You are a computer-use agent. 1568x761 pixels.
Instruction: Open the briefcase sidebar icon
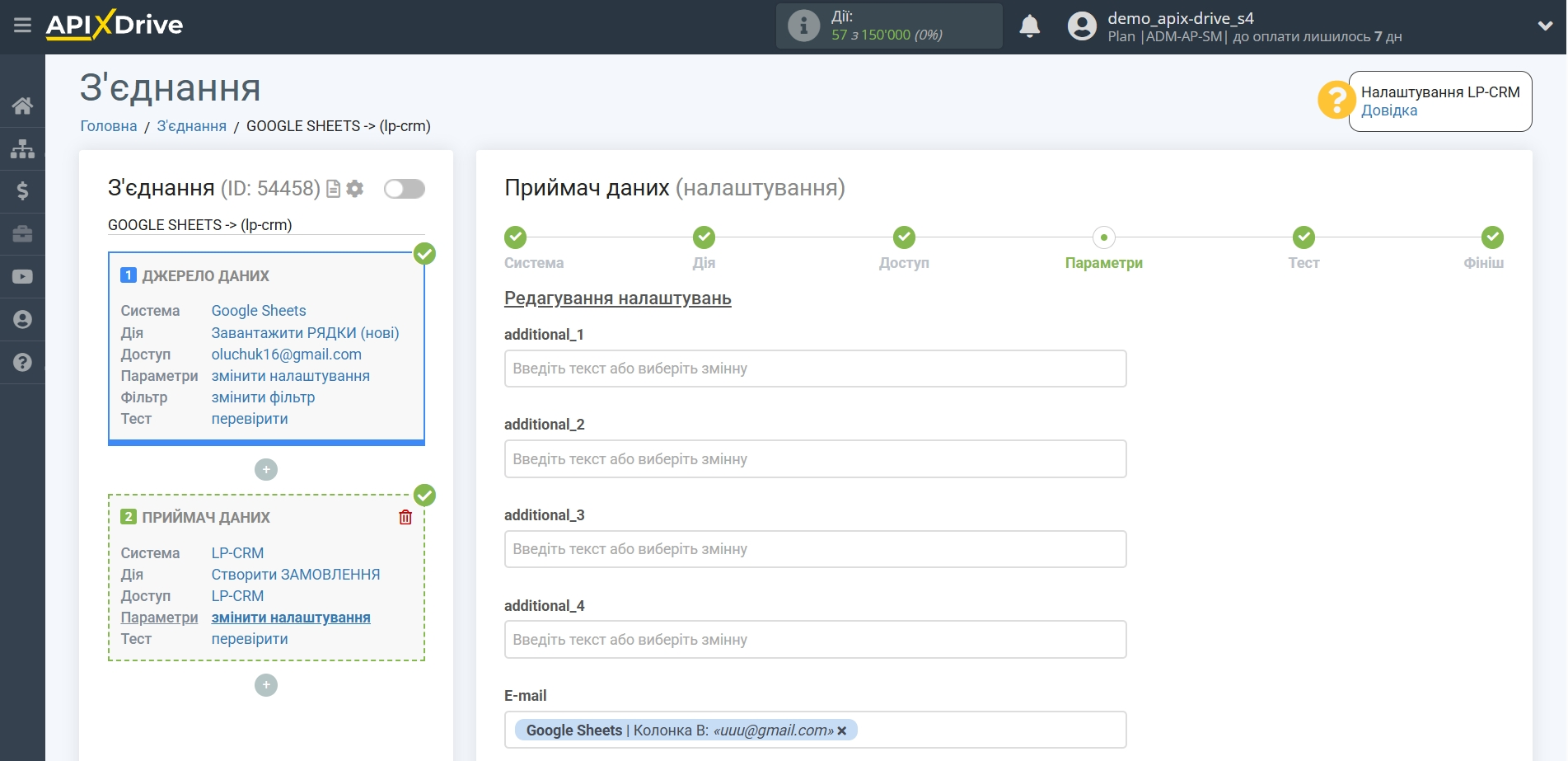click(x=22, y=234)
